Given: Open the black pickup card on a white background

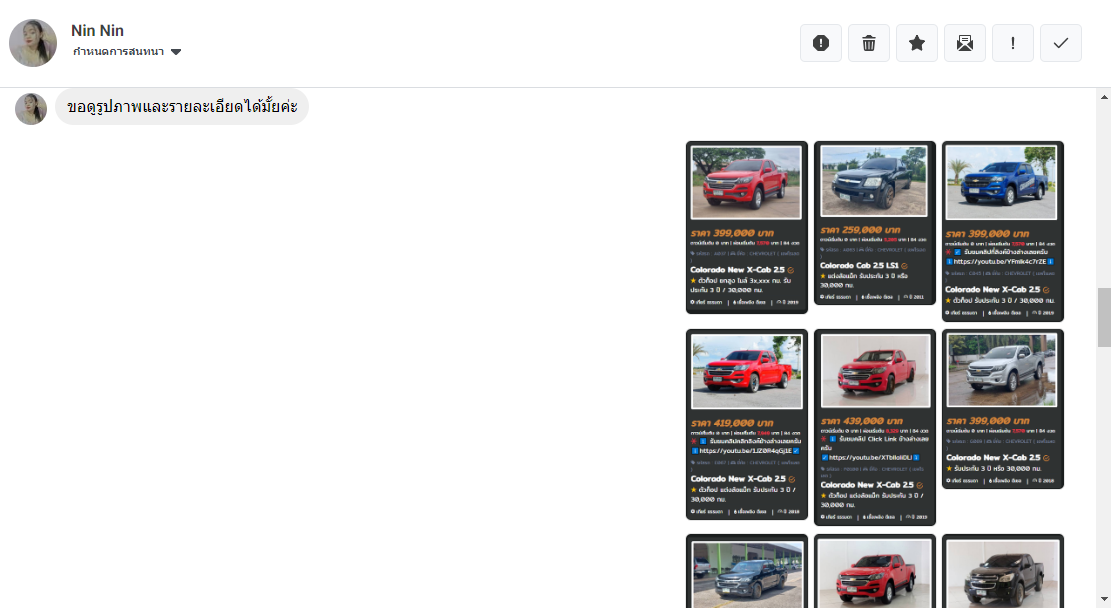Looking at the screenshot, I should (x=1003, y=572).
